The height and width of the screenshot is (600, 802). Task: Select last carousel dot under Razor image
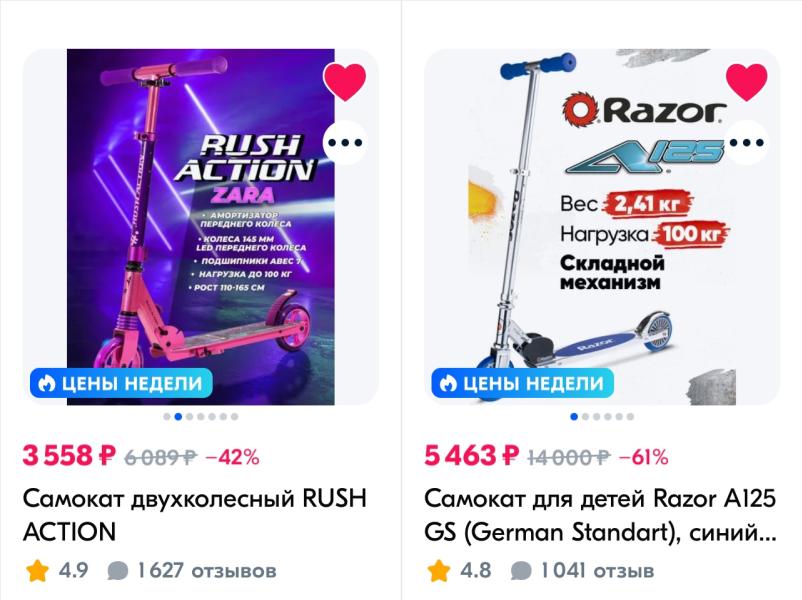(629, 416)
